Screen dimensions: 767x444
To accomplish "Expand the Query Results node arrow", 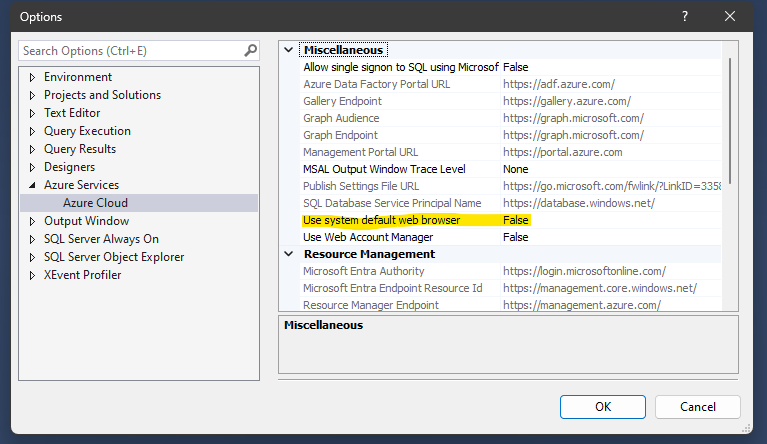I will pos(32,149).
